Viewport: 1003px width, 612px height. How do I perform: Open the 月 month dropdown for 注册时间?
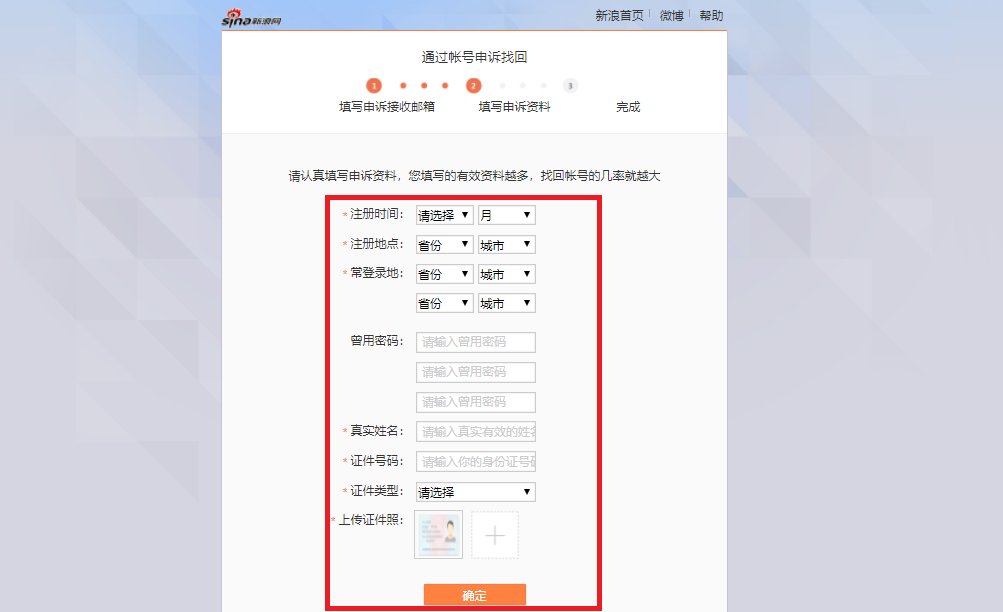point(506,214)
